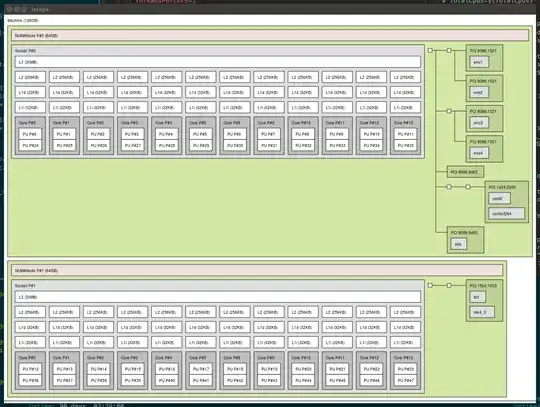Select the PU P#29 box
Screen dimensions: 540x407
[x=201, y=145]
